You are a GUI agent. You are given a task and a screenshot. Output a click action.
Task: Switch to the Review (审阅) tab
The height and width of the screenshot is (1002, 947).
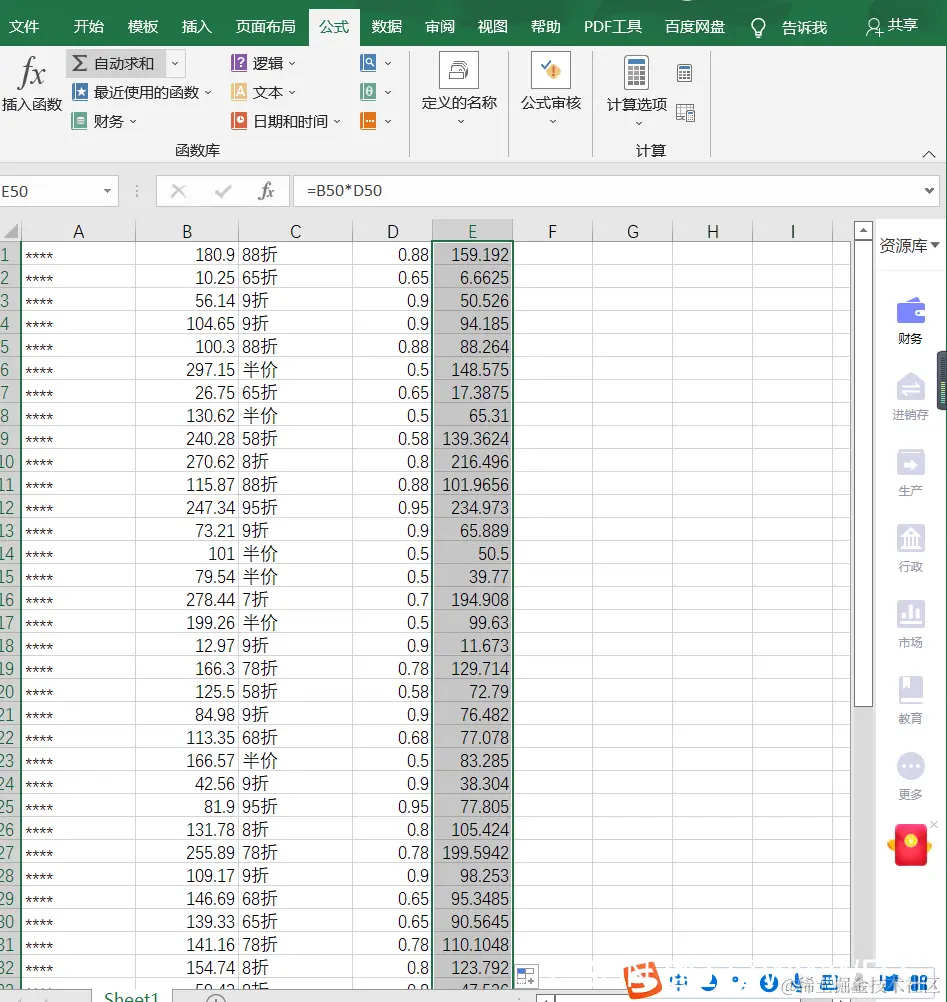[440, 27]
